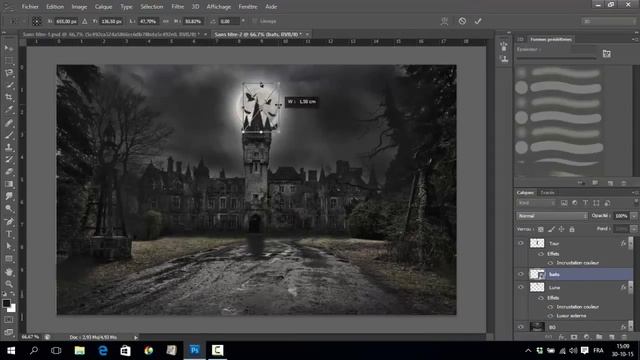
Task: Select the Crop tool
Action: [x=9, y=98]
